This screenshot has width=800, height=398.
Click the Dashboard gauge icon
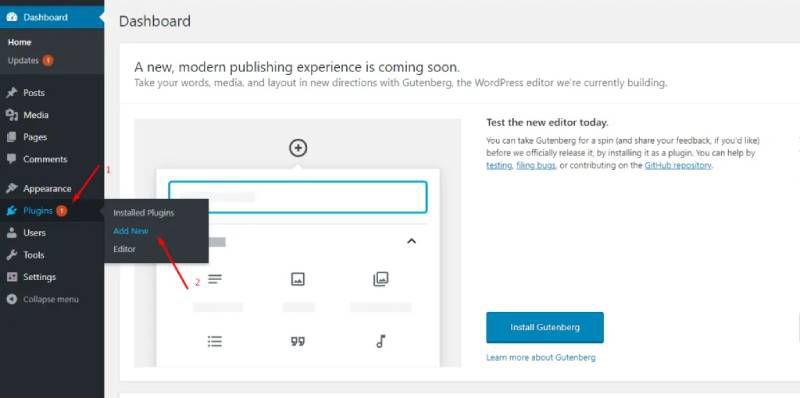tap(12, 17)
